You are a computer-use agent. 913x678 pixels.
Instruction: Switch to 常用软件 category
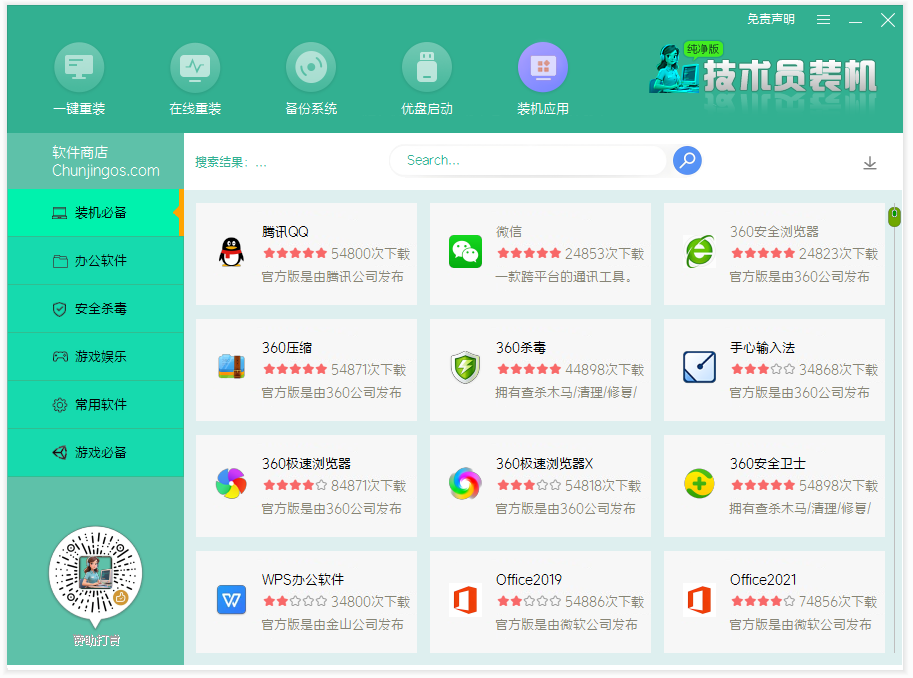[x=95, y=405]
